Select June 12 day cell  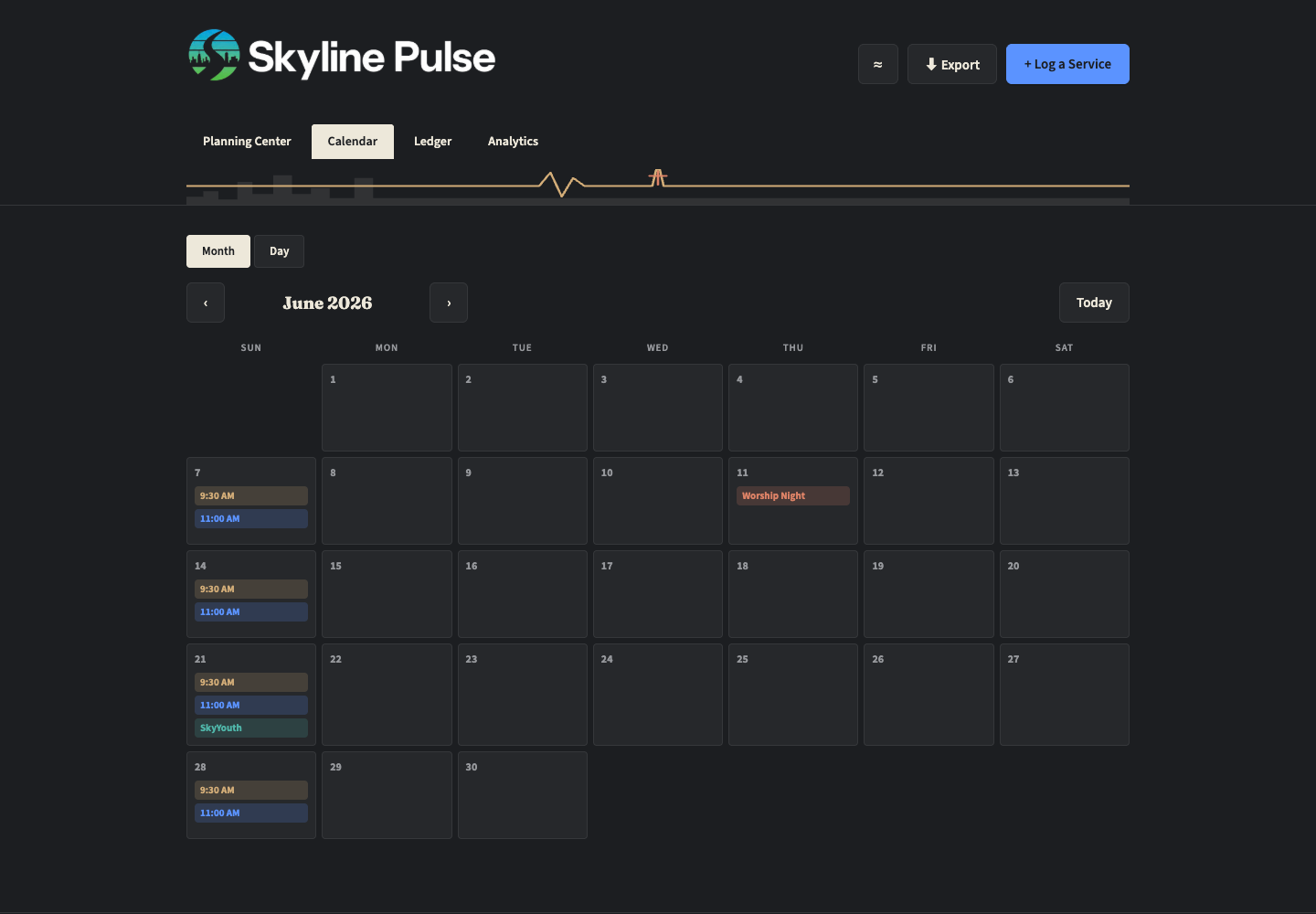coord(929,501)
